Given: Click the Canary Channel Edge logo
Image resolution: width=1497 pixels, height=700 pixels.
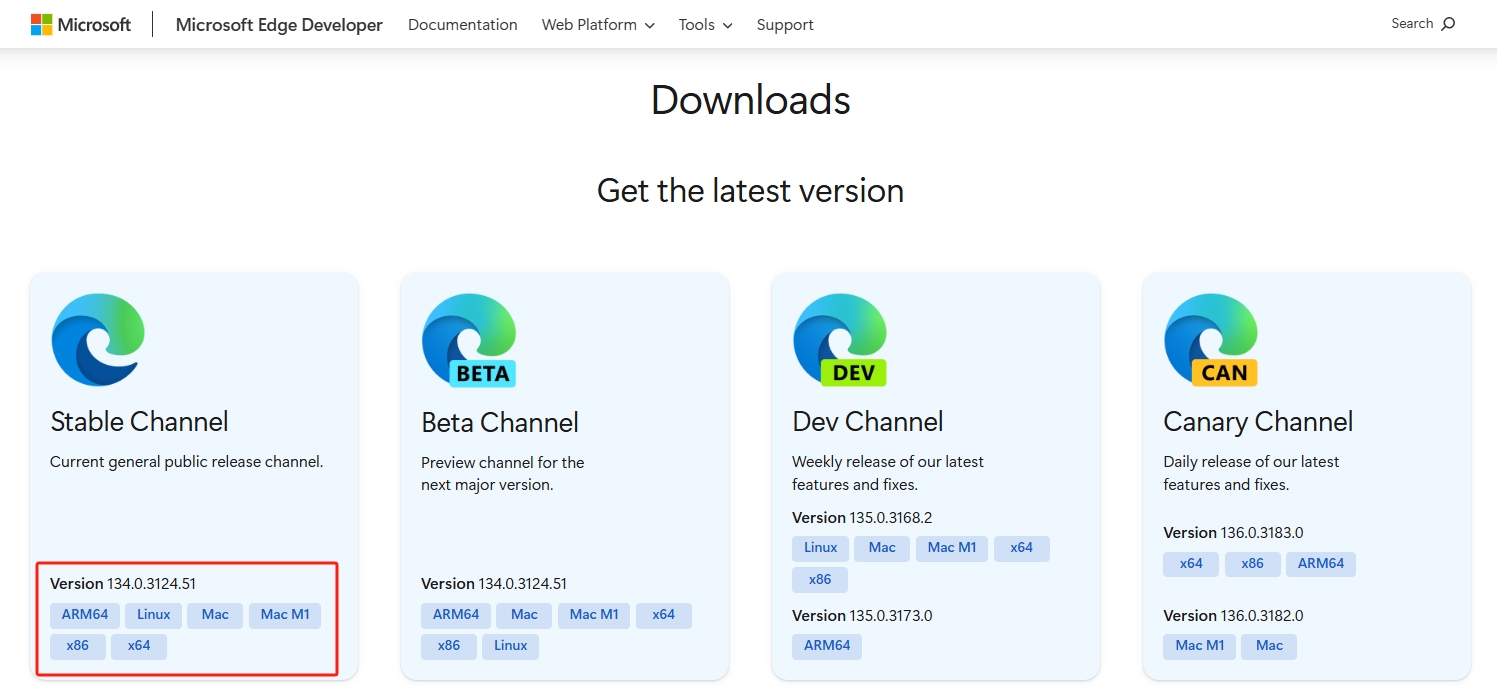Looking at the screenshot, I should (x=1211, y=341).
